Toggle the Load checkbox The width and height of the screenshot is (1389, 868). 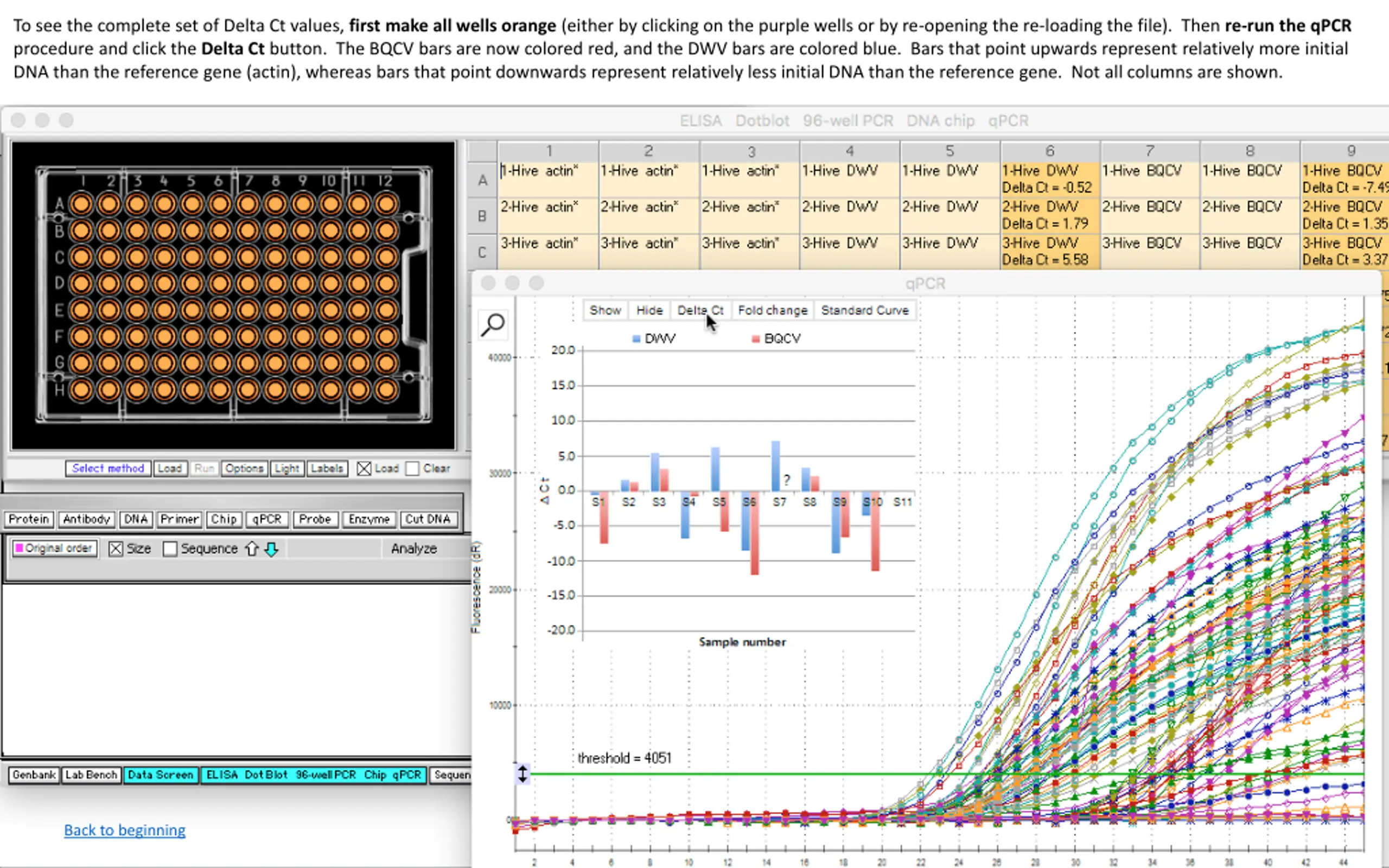(364, 468)
